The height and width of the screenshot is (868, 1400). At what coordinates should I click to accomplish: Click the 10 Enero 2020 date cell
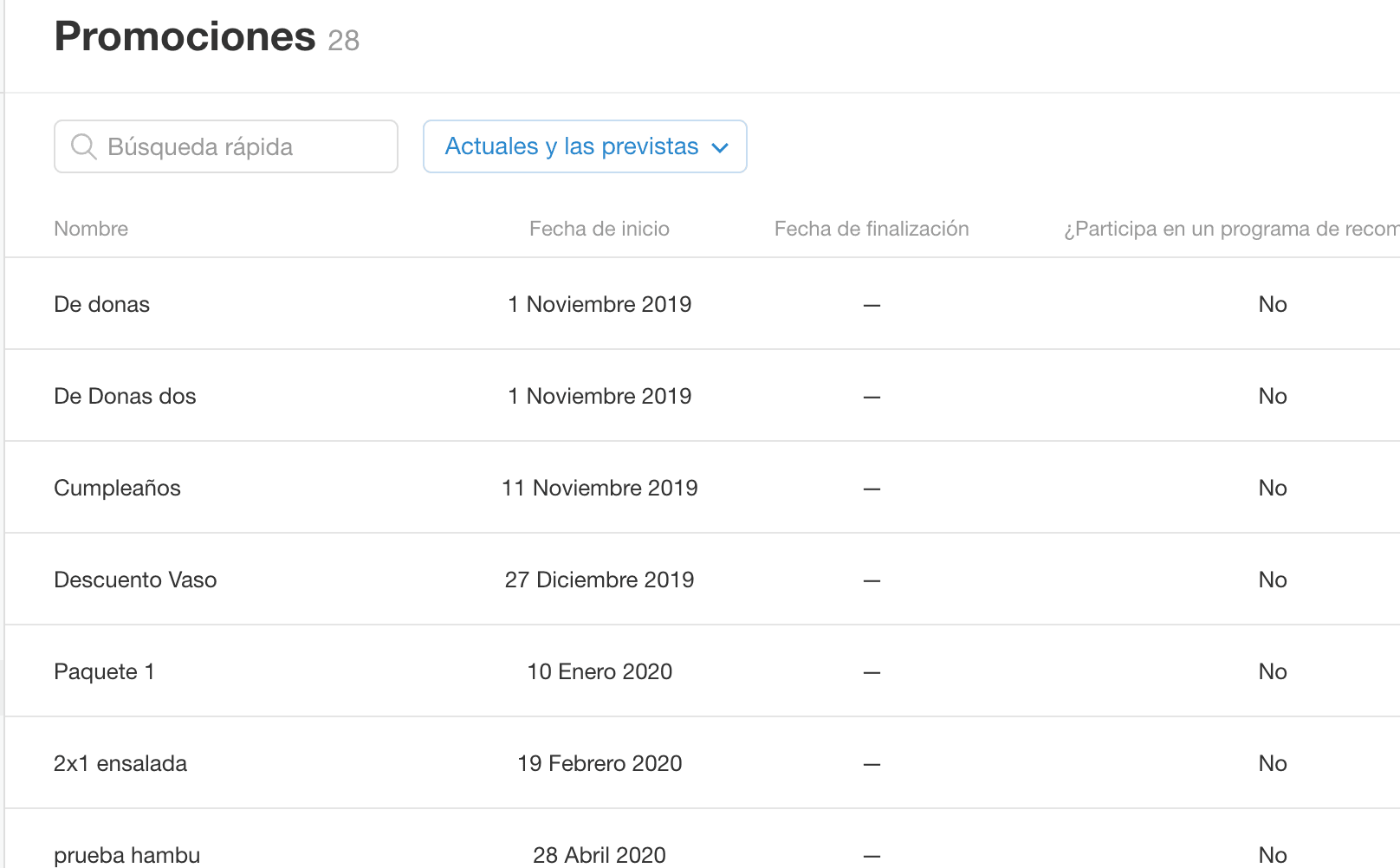pyautogui.click(x=600, y=671)
